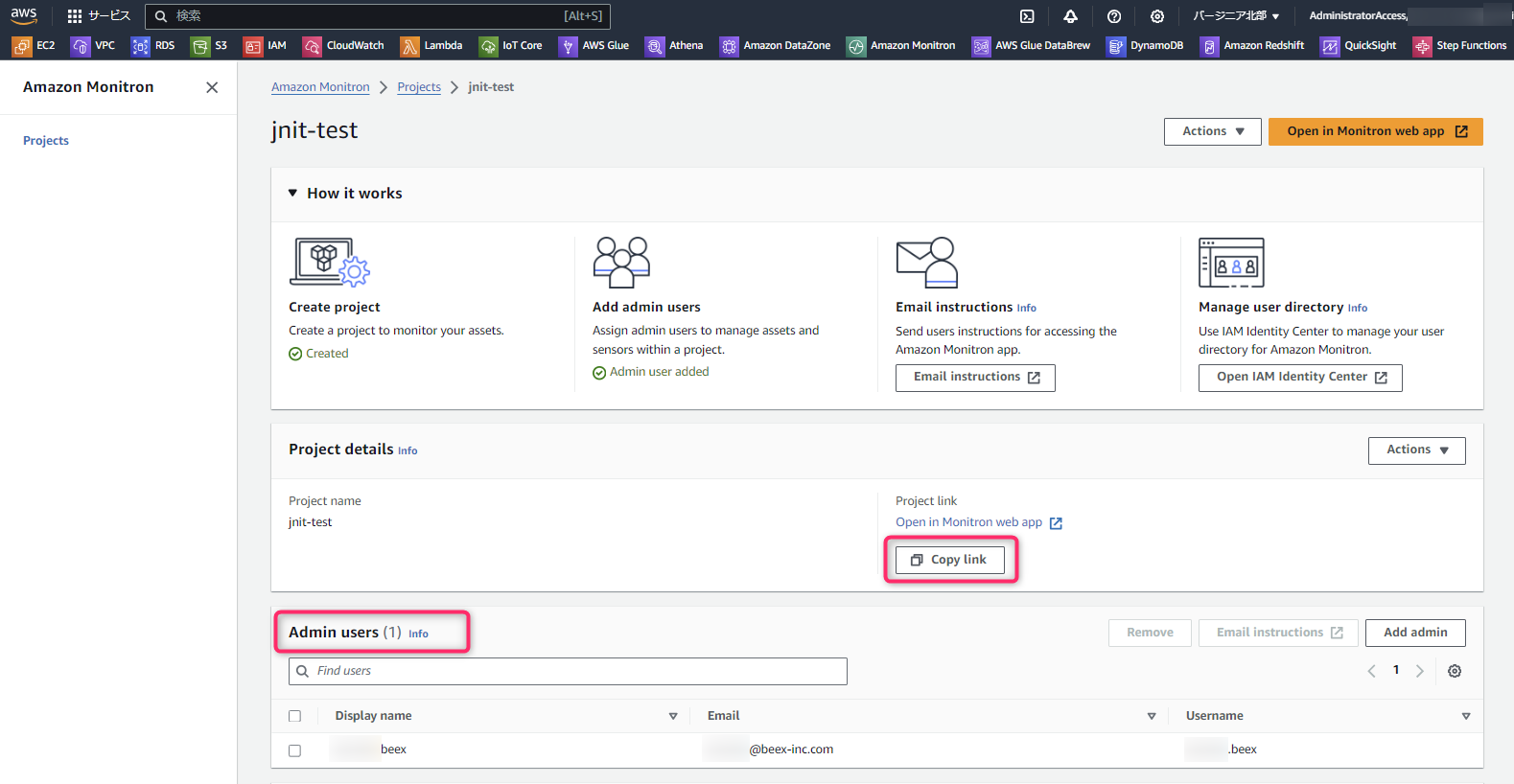Open Athena shortcut in favorites bar
Screen dimensions: 1514x784
[674, 46]
